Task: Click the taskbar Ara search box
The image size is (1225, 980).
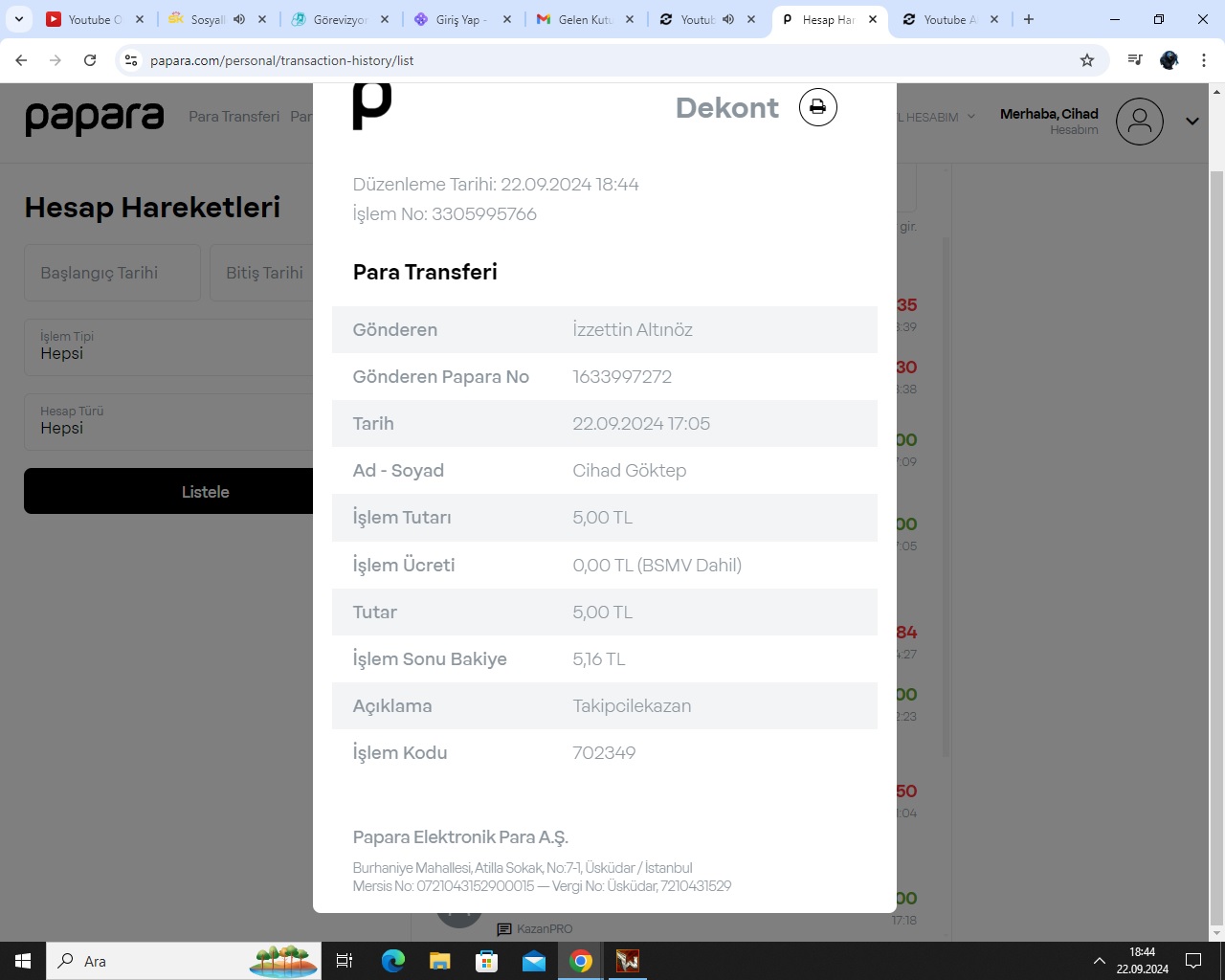Action: coord(184,961)
